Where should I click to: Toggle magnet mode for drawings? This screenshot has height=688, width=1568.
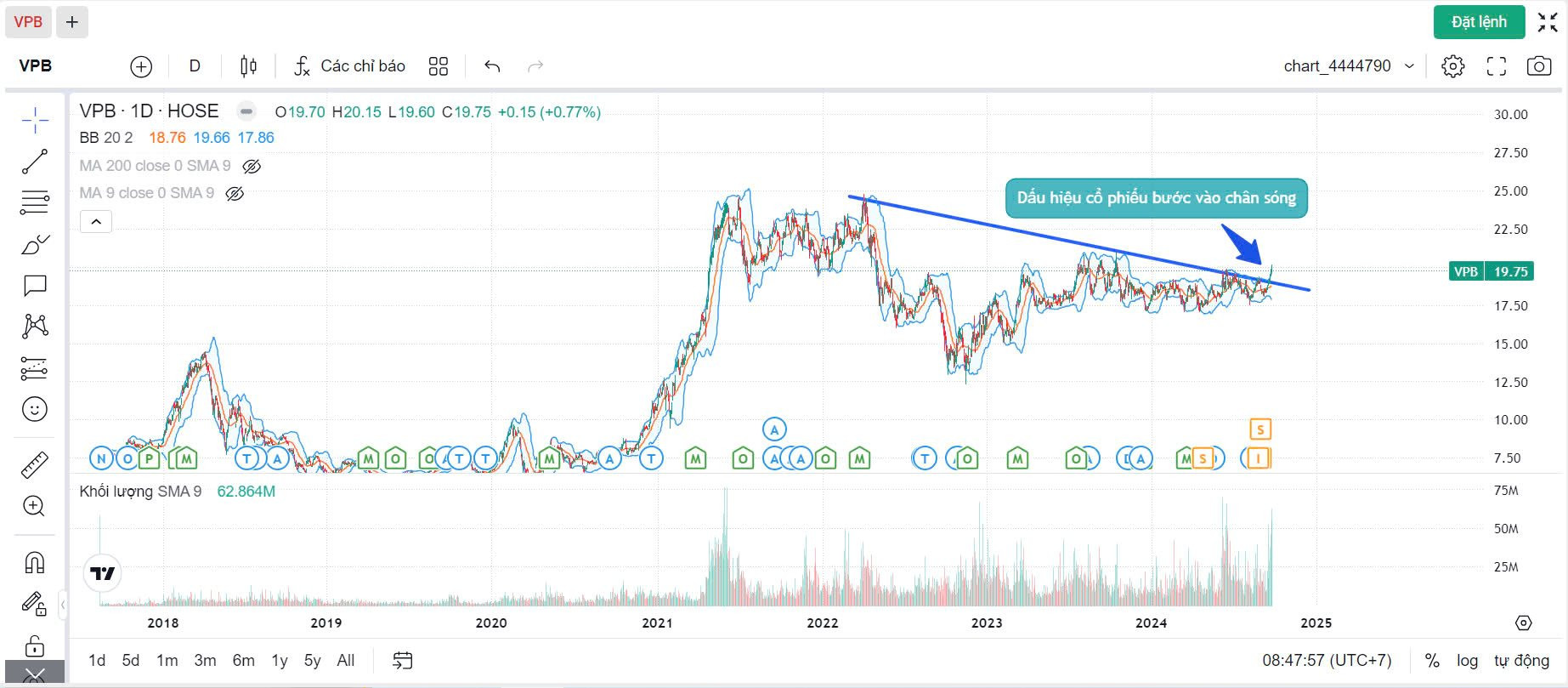pos(35,562)
